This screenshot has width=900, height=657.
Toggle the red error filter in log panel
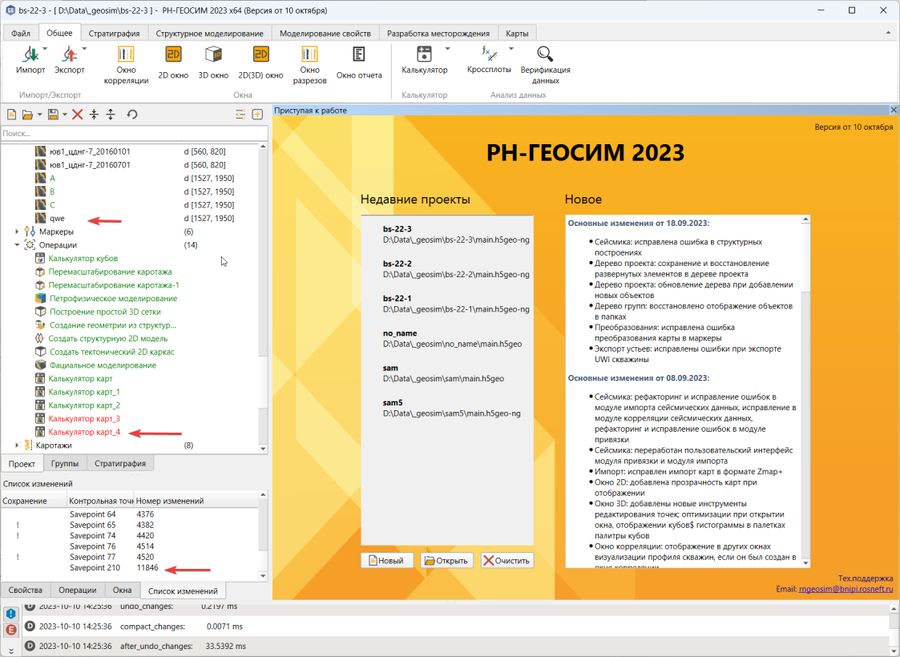point(11,630)
